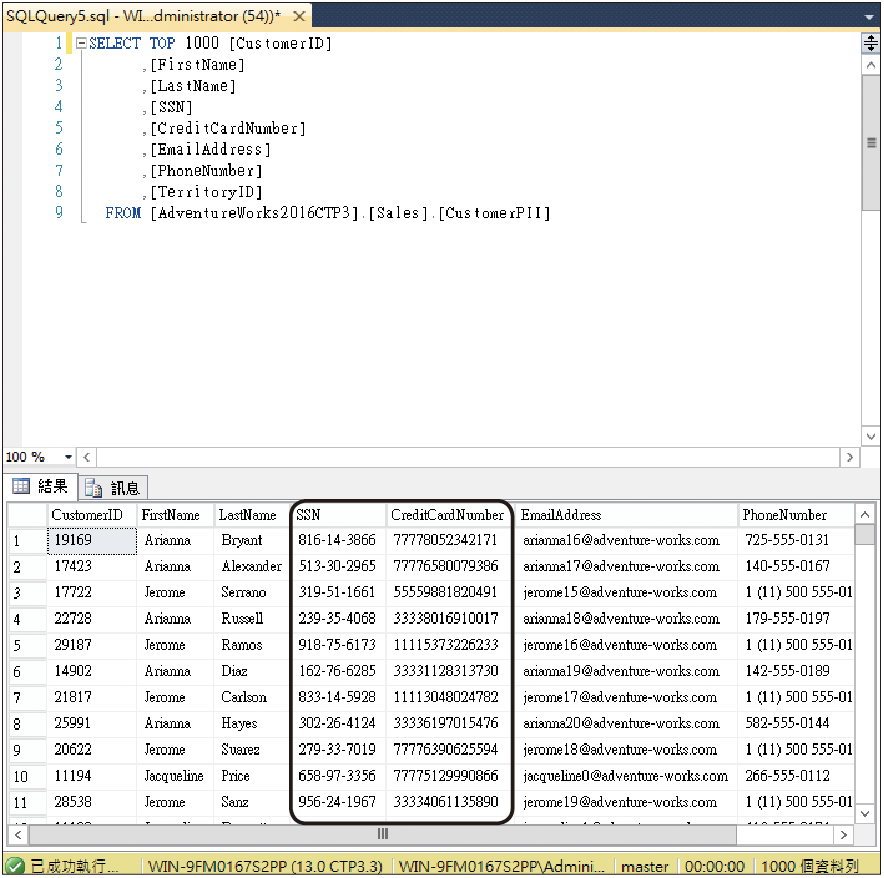Open the 100 % zoom dropdown

pyautogui.click(x=68, y=457)
